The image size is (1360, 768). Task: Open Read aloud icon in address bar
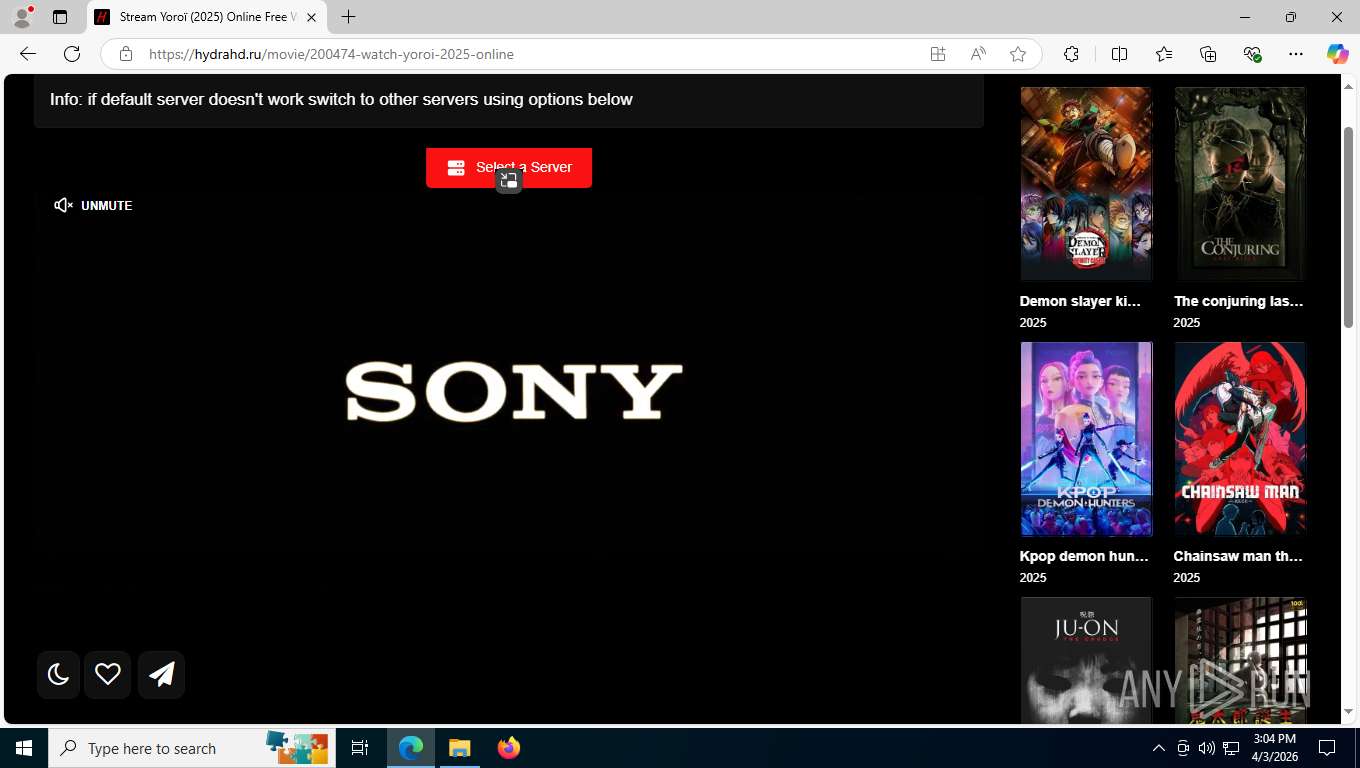[978, 54]
